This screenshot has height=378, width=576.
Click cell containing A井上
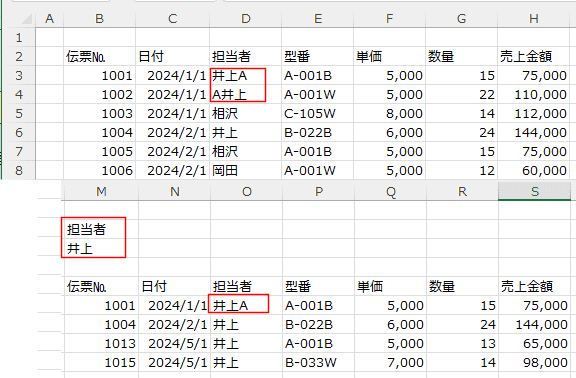245,95
